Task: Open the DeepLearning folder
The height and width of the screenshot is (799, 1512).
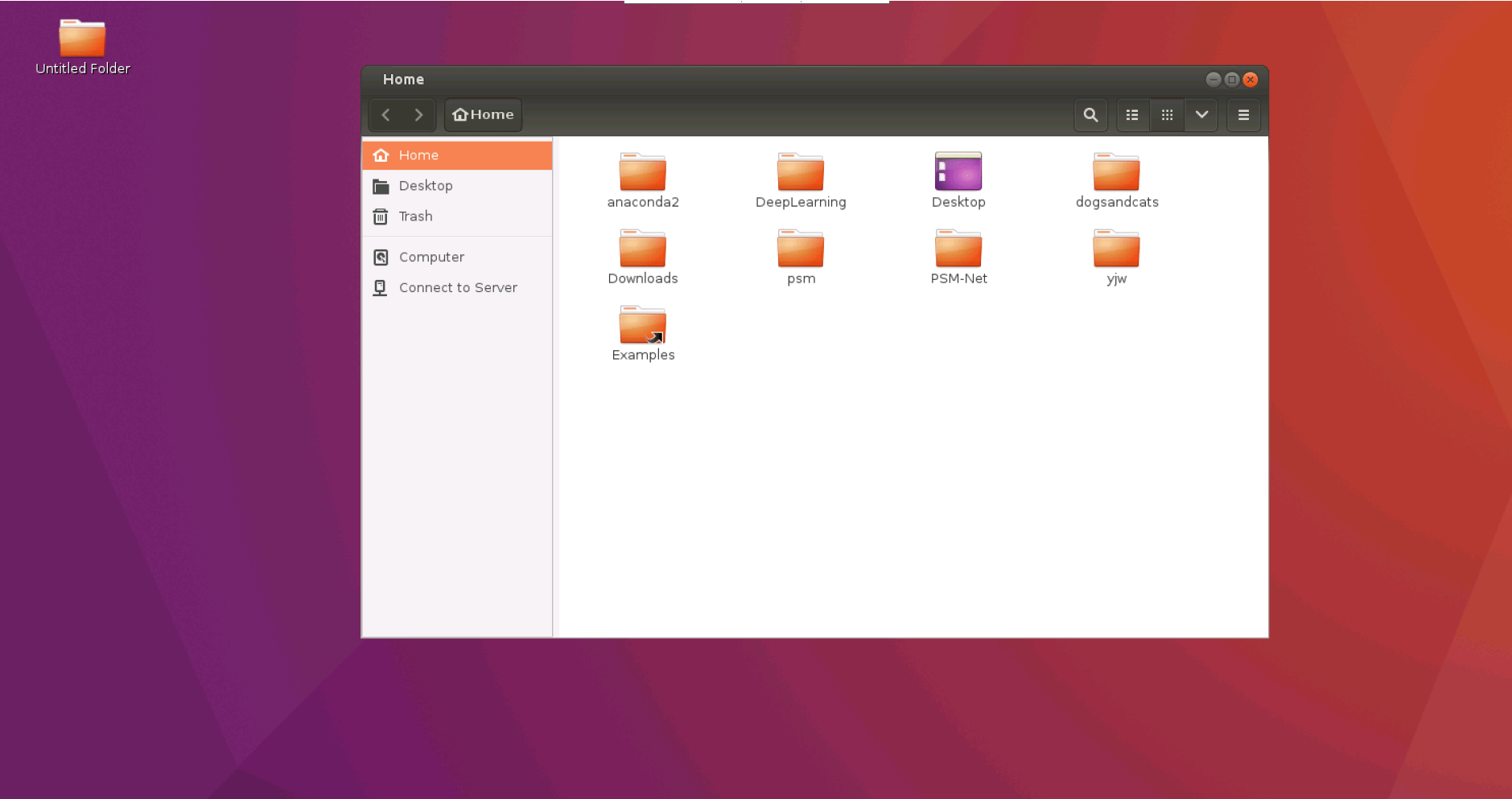Action: (x=799, y=173)
